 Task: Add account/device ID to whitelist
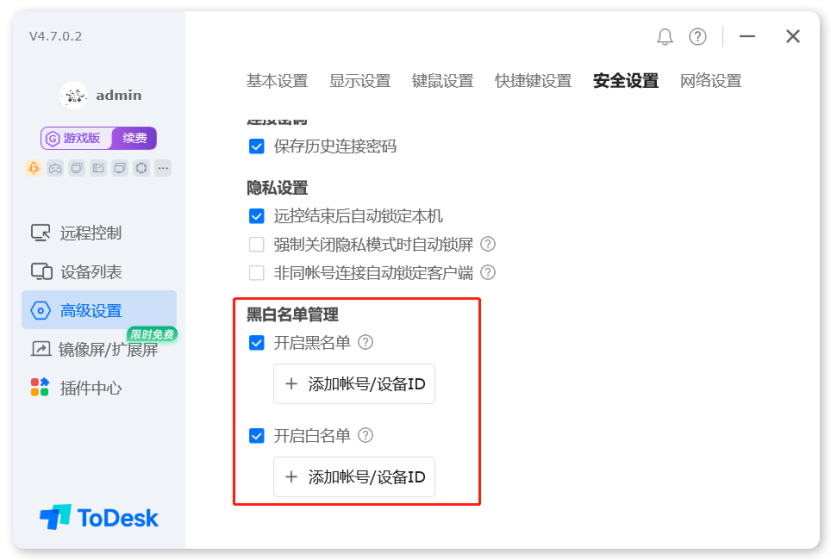click(354, 477)
